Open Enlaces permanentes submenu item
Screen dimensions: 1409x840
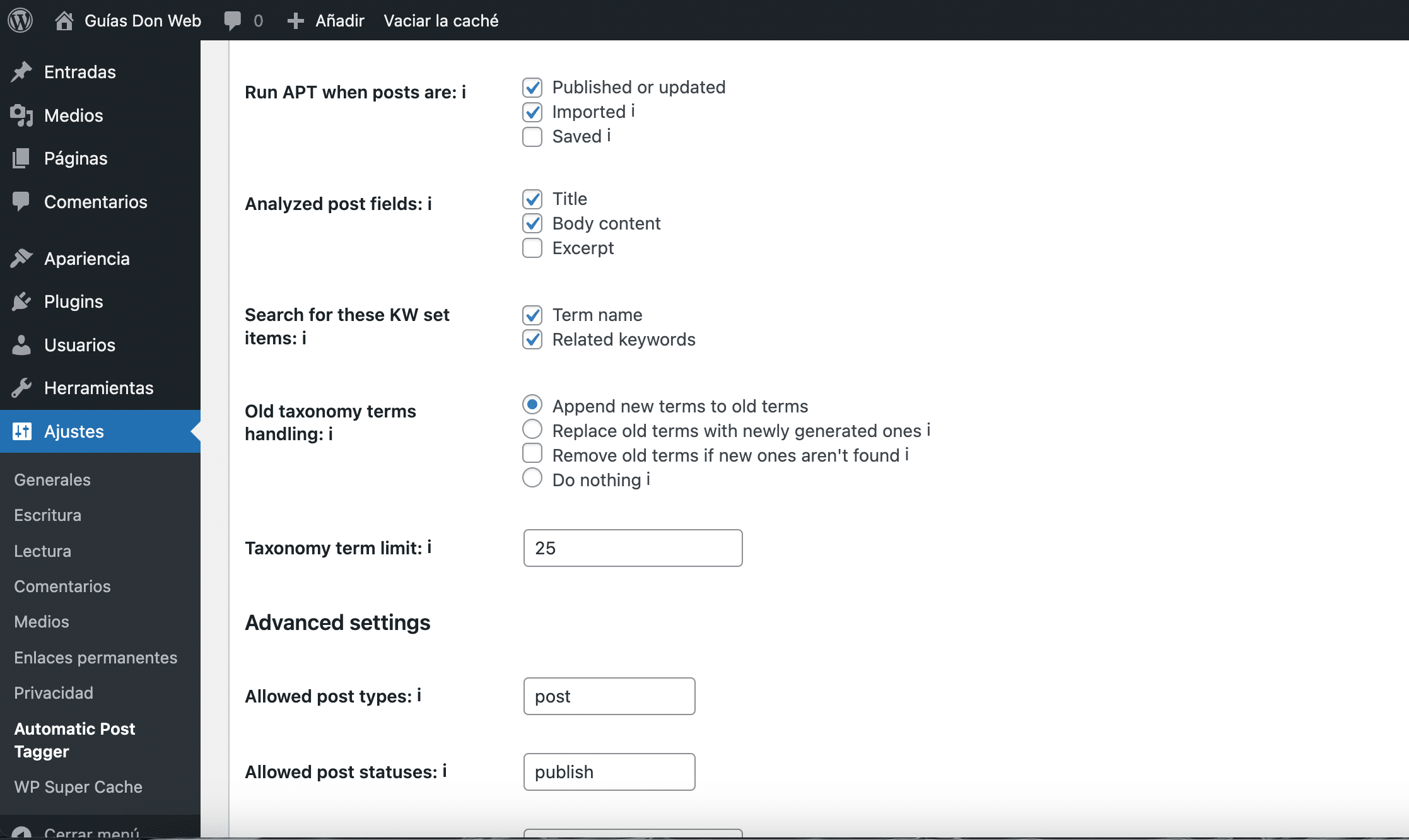96,658
